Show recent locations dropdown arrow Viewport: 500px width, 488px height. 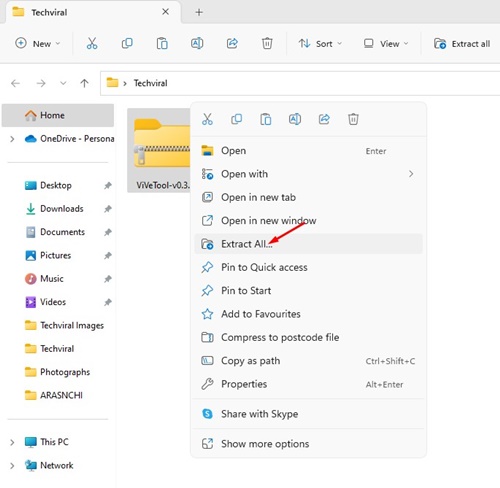tap(63, 83)
